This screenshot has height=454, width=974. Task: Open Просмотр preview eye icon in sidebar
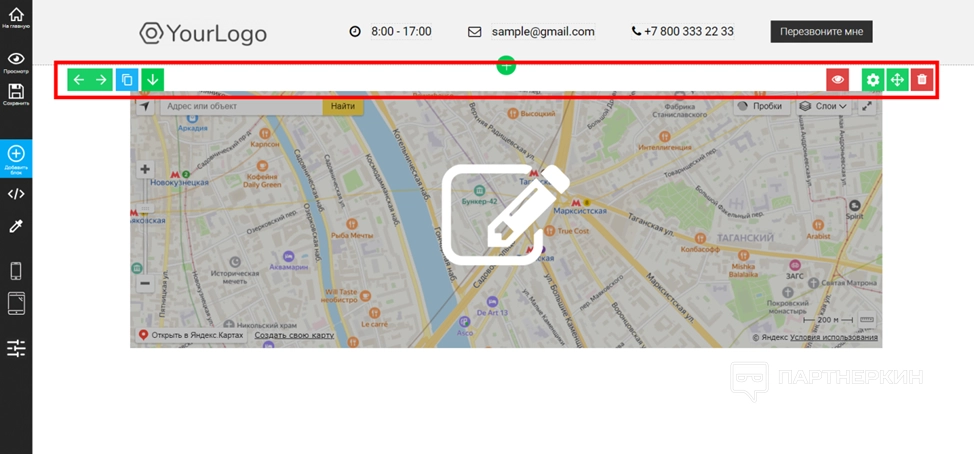(x=16, y=62)
